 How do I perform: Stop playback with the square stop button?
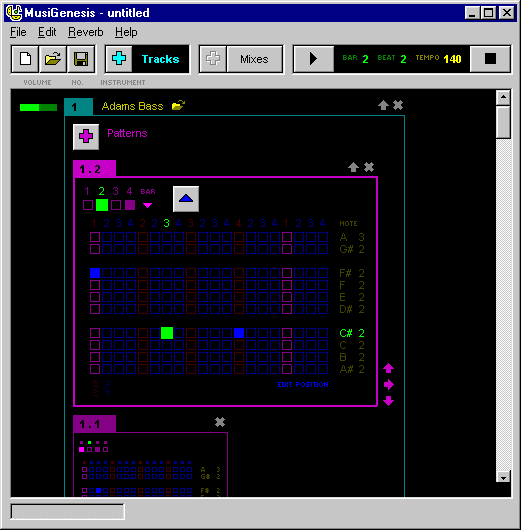click(490, 59)
